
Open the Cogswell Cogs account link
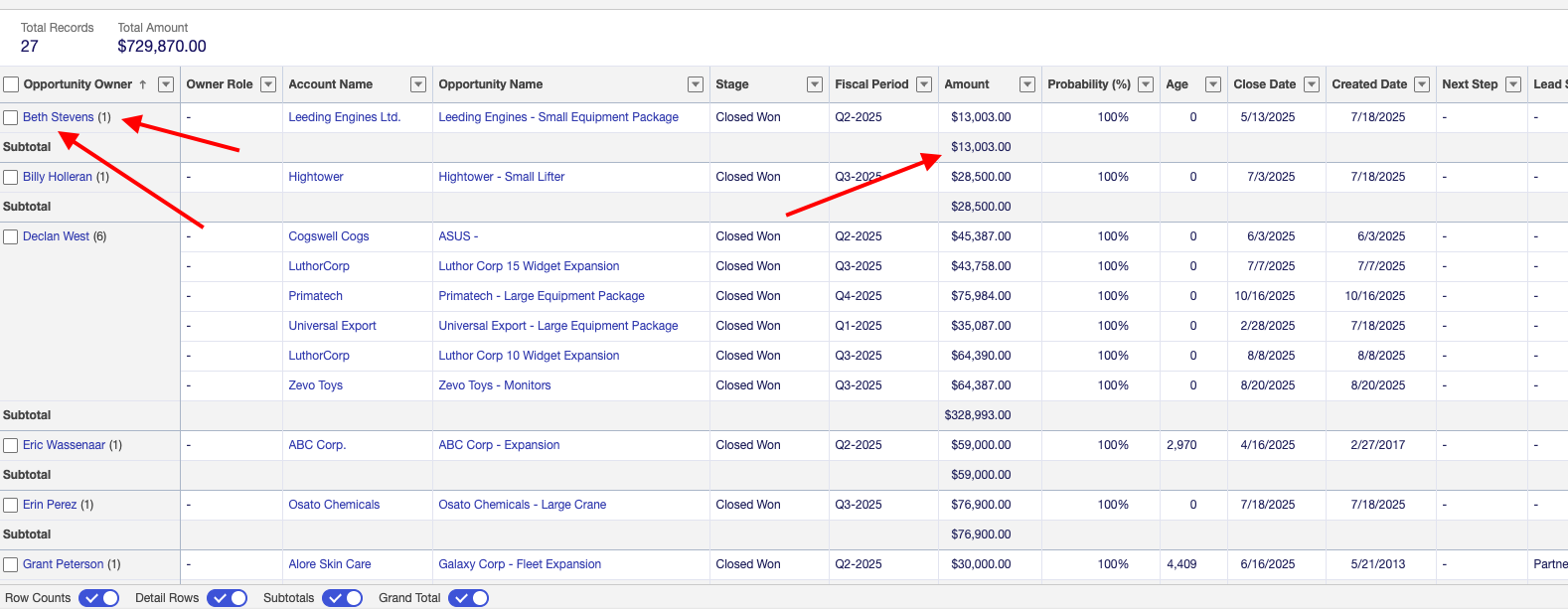[x=329, y=236]
